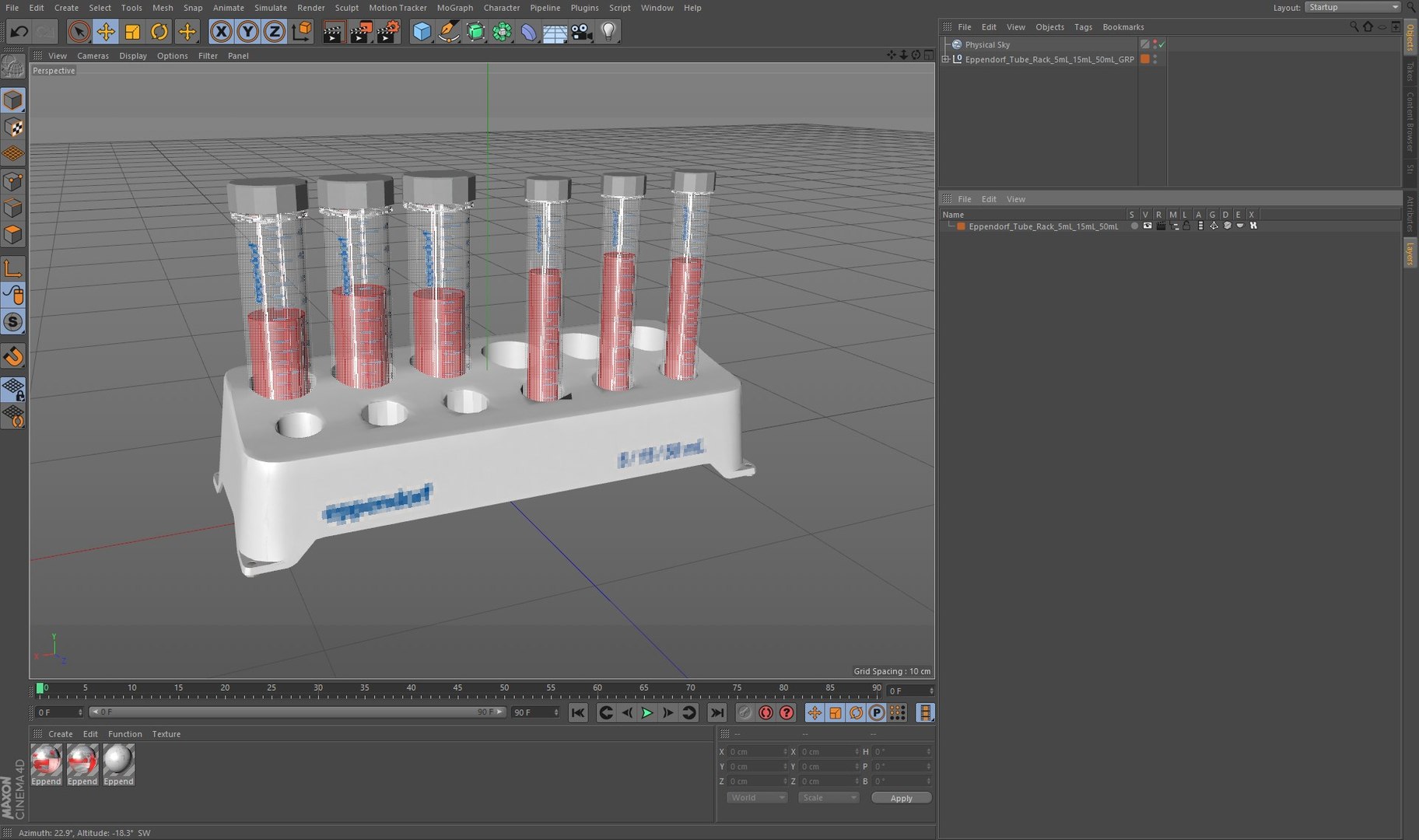The height and width of the screenshot is (840, 1419).
Task: Toggle layer visibility eye icon
Action: (x=1147, y=226)
